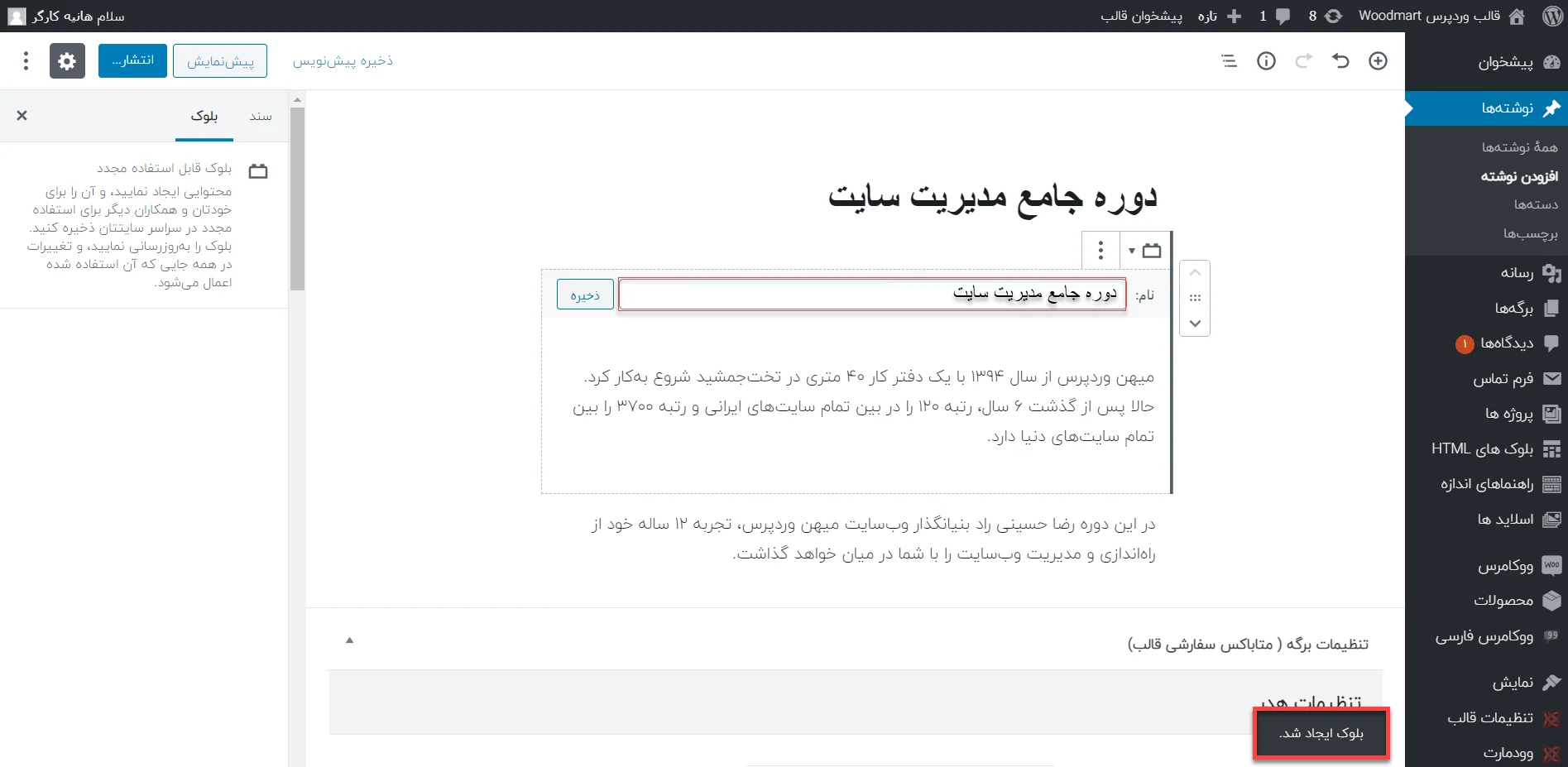Open content structure info icon
1568x767 pixels.
coord(1266,60)
